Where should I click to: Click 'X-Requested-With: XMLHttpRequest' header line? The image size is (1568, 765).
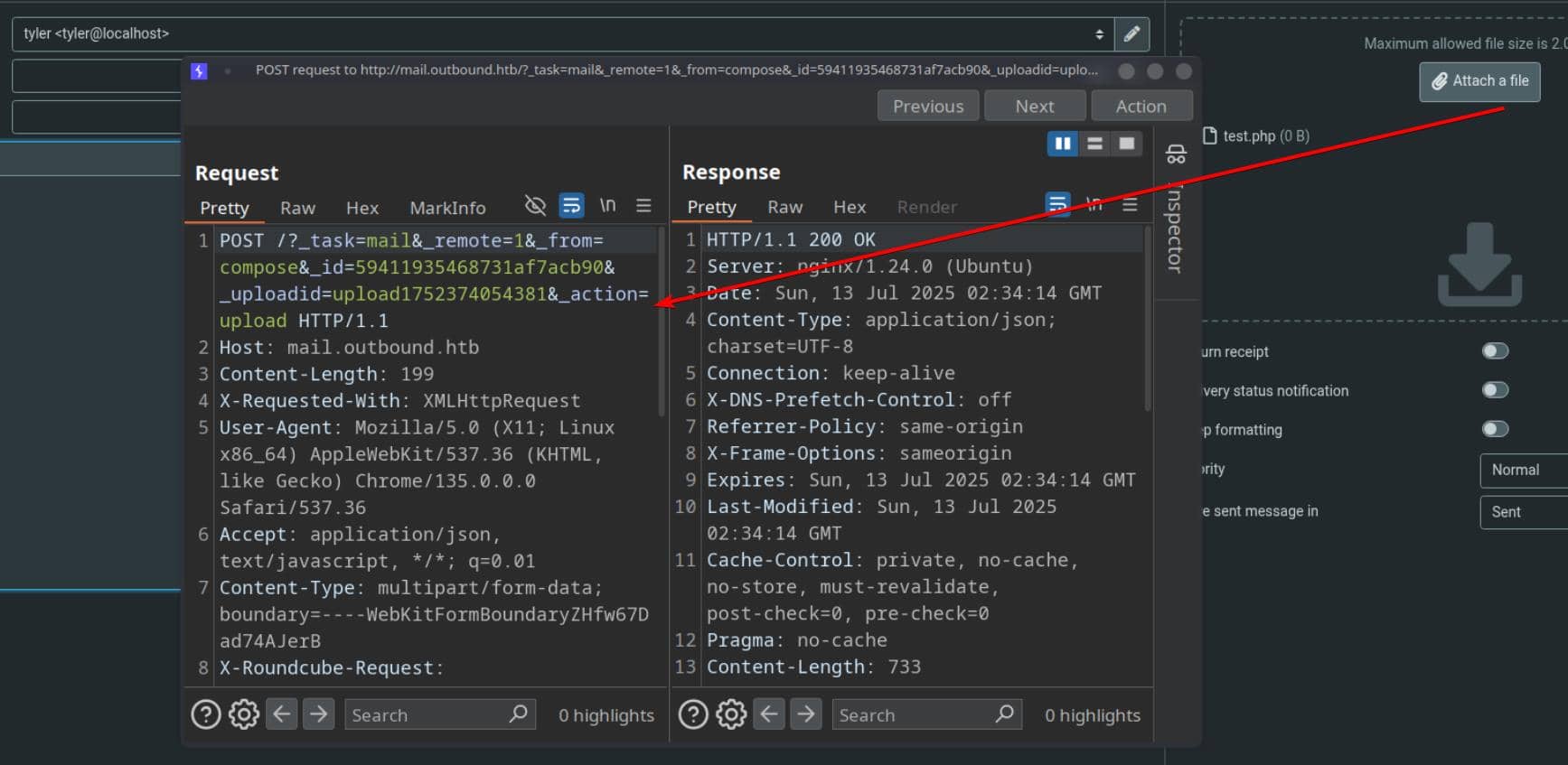399,400
